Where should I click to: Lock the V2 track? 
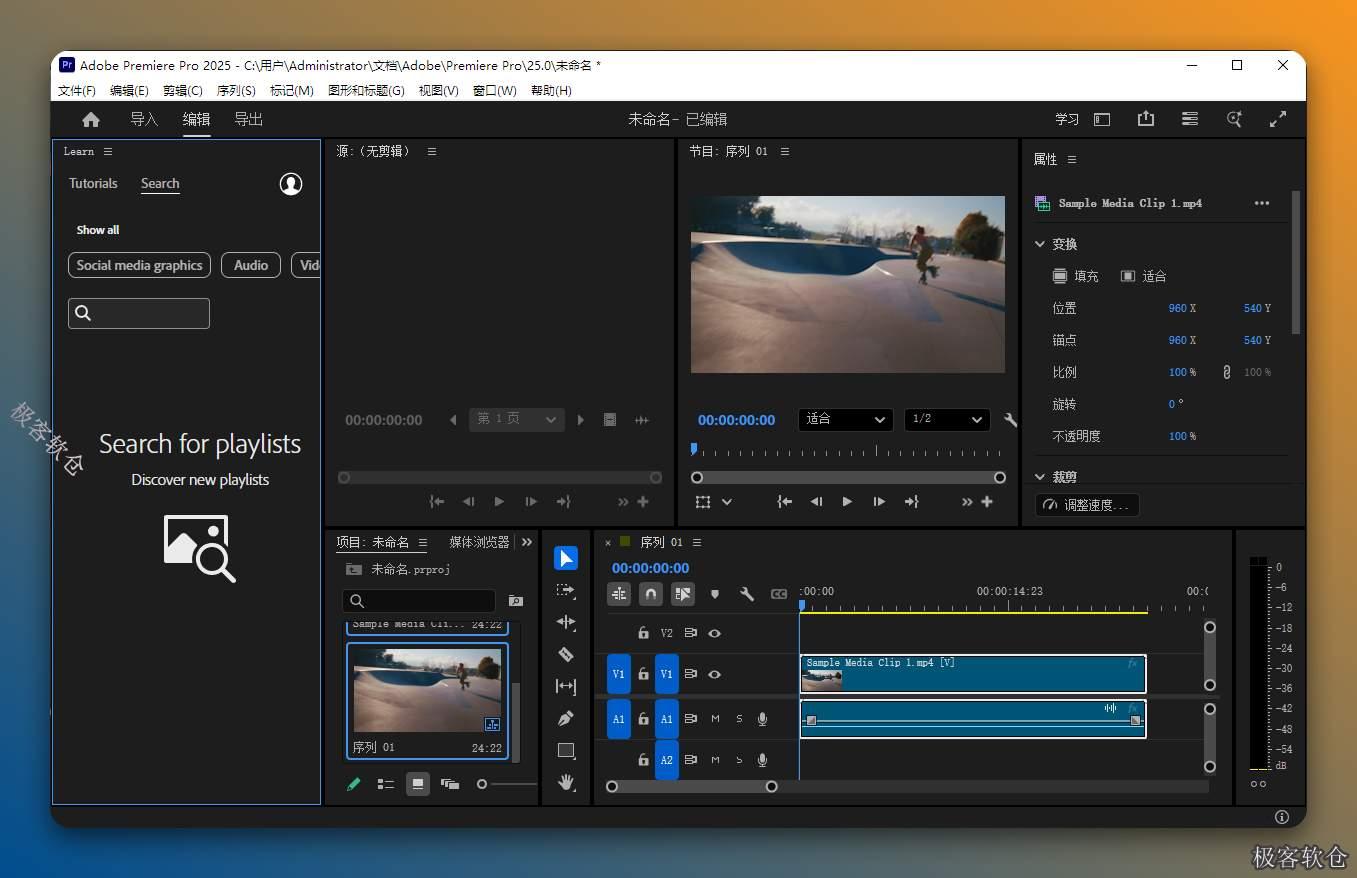click(643, 633)
